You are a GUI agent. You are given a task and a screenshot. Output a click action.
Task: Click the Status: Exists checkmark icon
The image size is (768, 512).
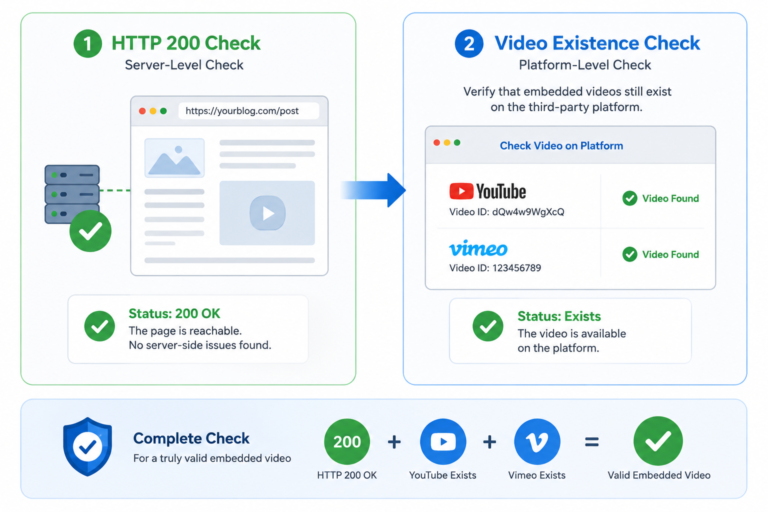[488, 326]
